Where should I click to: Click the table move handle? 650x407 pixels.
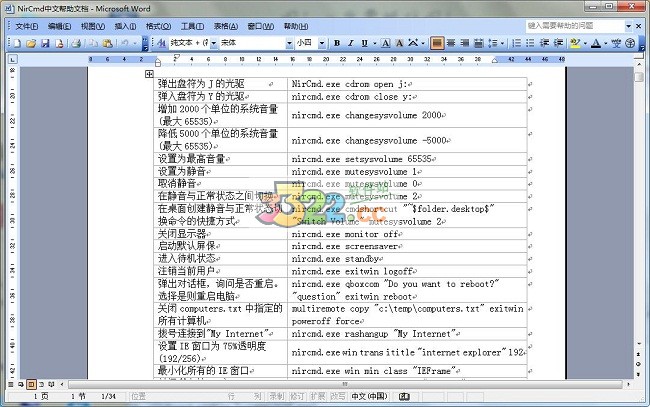149,74
